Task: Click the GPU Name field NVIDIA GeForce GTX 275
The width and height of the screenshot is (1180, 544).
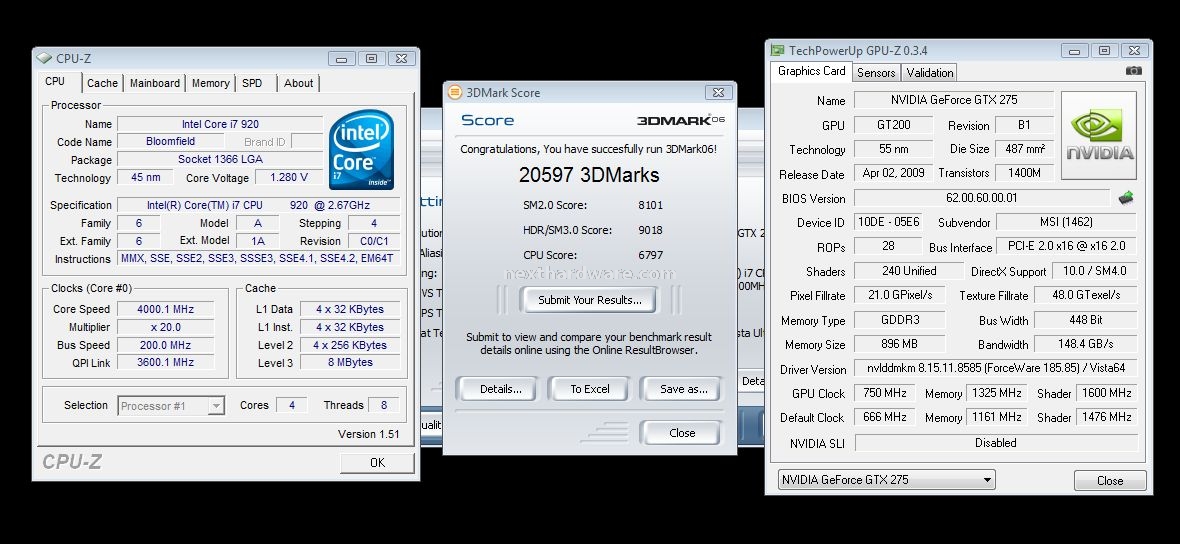Action: [x=952, y=100]
